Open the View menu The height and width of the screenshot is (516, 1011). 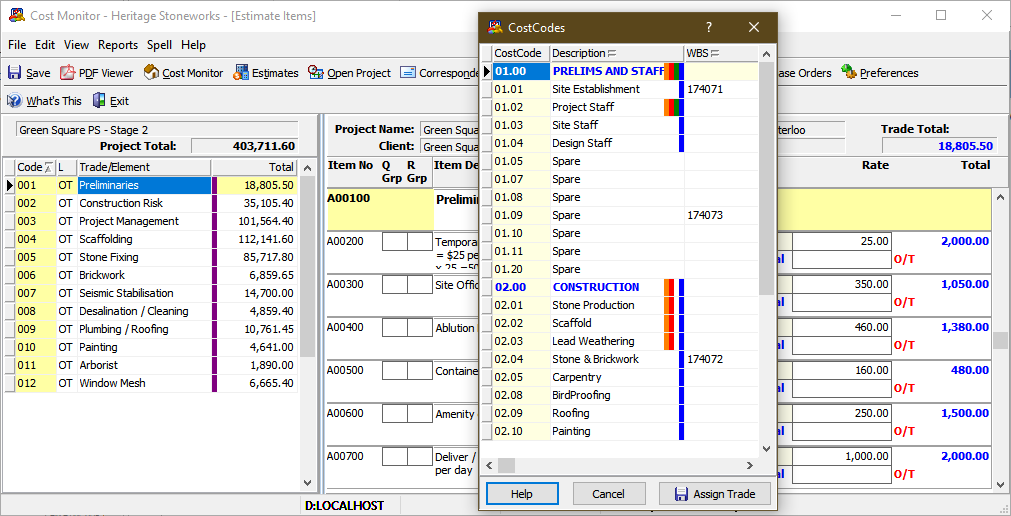(76, 45)
